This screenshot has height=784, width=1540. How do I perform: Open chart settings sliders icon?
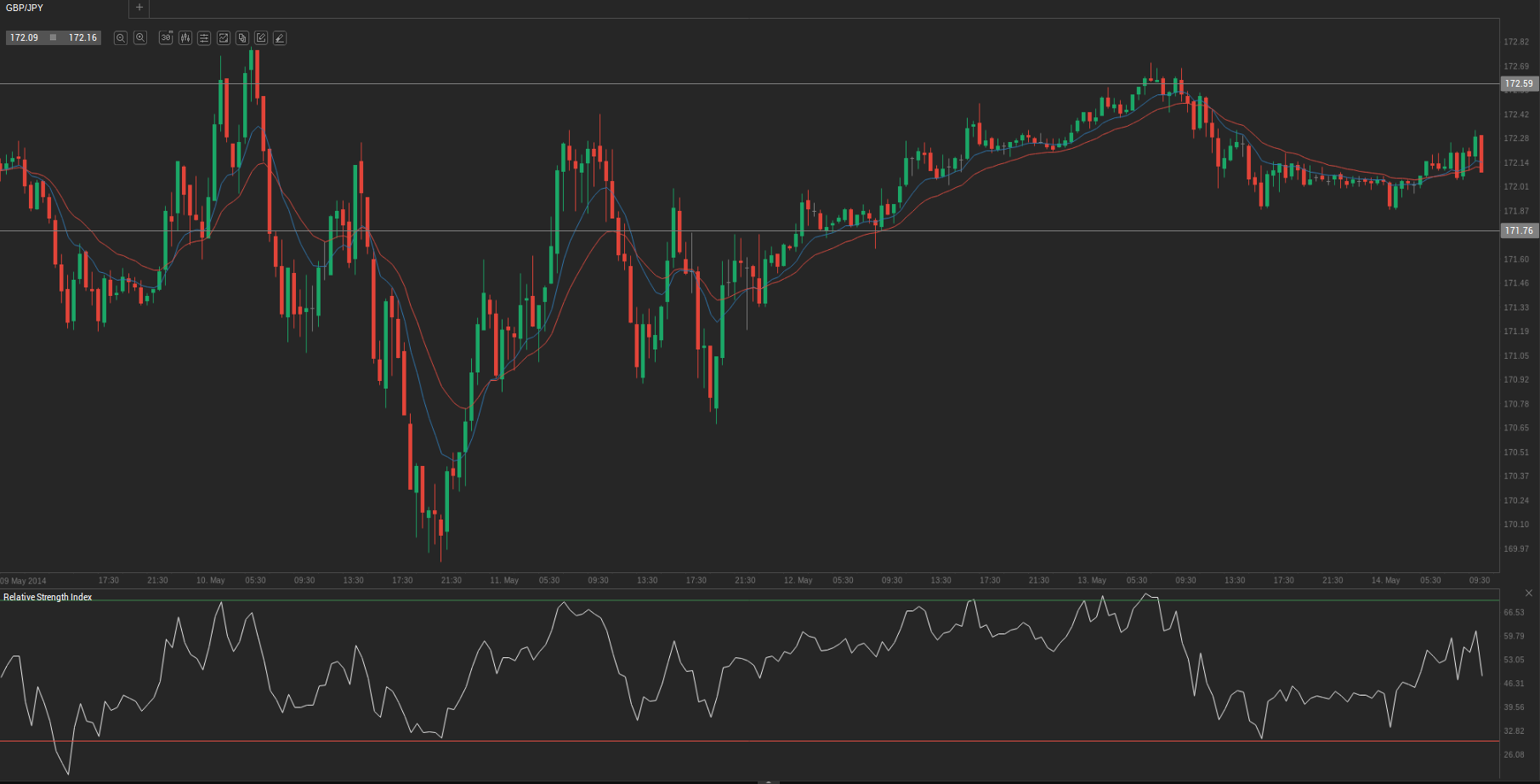pos(204,37)
